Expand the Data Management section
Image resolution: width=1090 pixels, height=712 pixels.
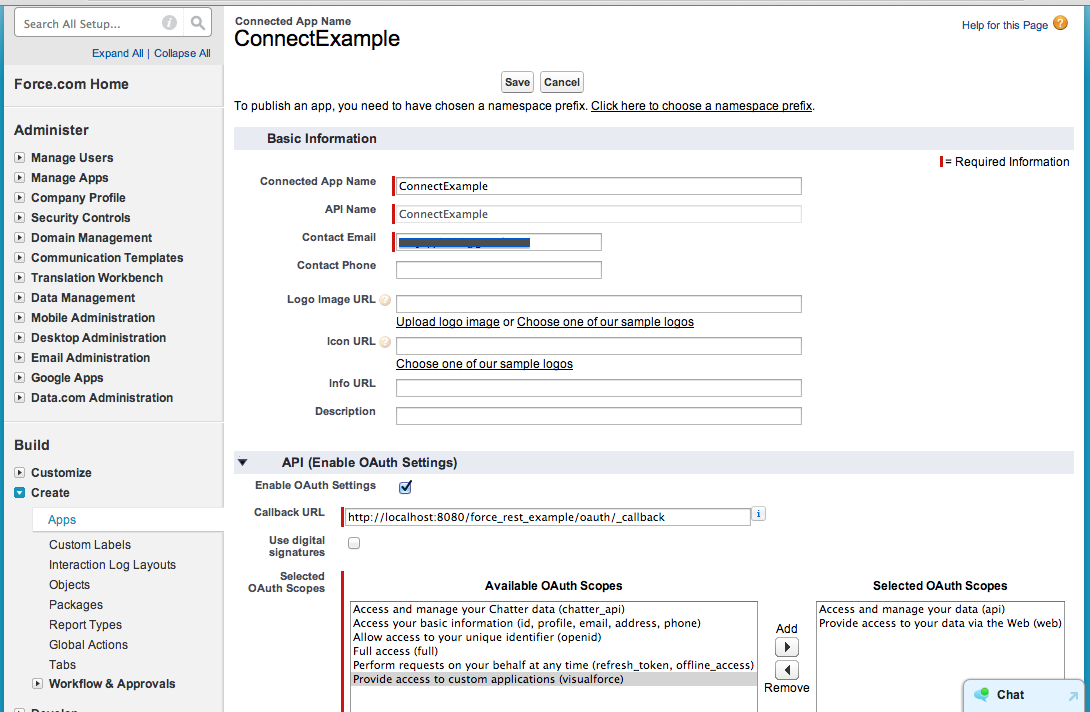tap(19, 298)
